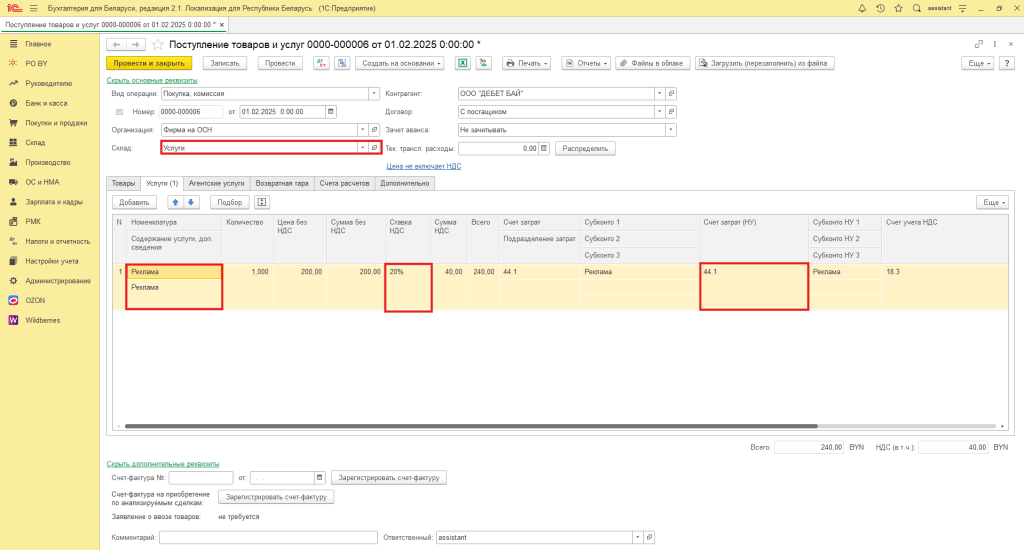Open Склад Услуги card icon
Image resolution: width=1024 pixels, height=550 pixels.
click(374, 148)
